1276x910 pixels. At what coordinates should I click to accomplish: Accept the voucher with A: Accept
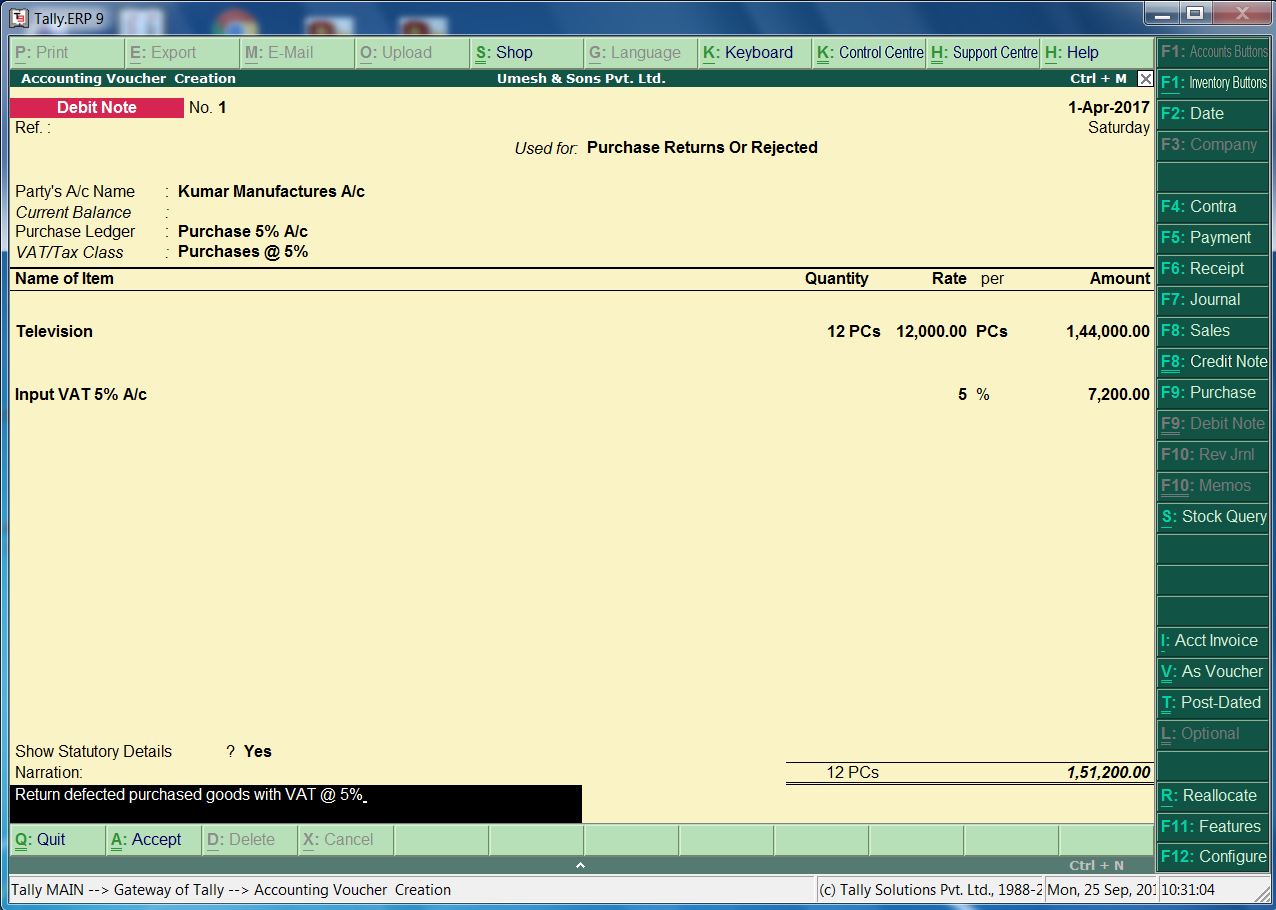click(153, 840)
